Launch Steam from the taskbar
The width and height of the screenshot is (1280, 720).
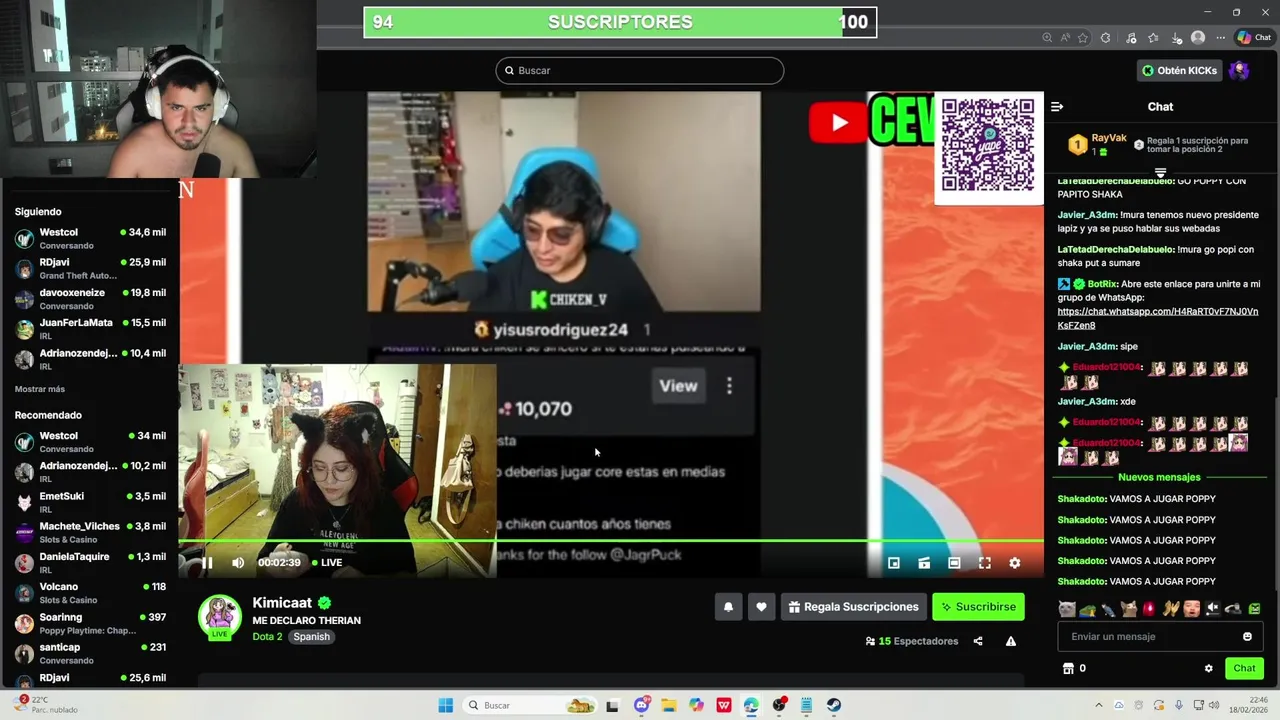click(834, 705)
